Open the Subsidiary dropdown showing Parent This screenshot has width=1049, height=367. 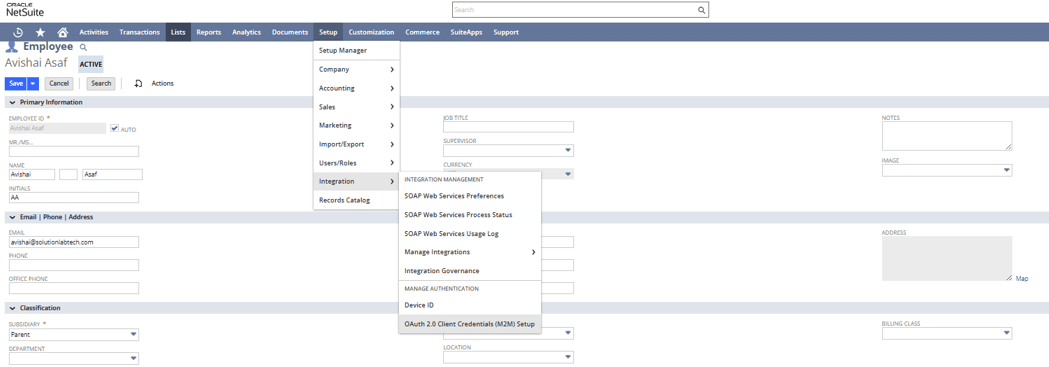(x=74, y=334)
